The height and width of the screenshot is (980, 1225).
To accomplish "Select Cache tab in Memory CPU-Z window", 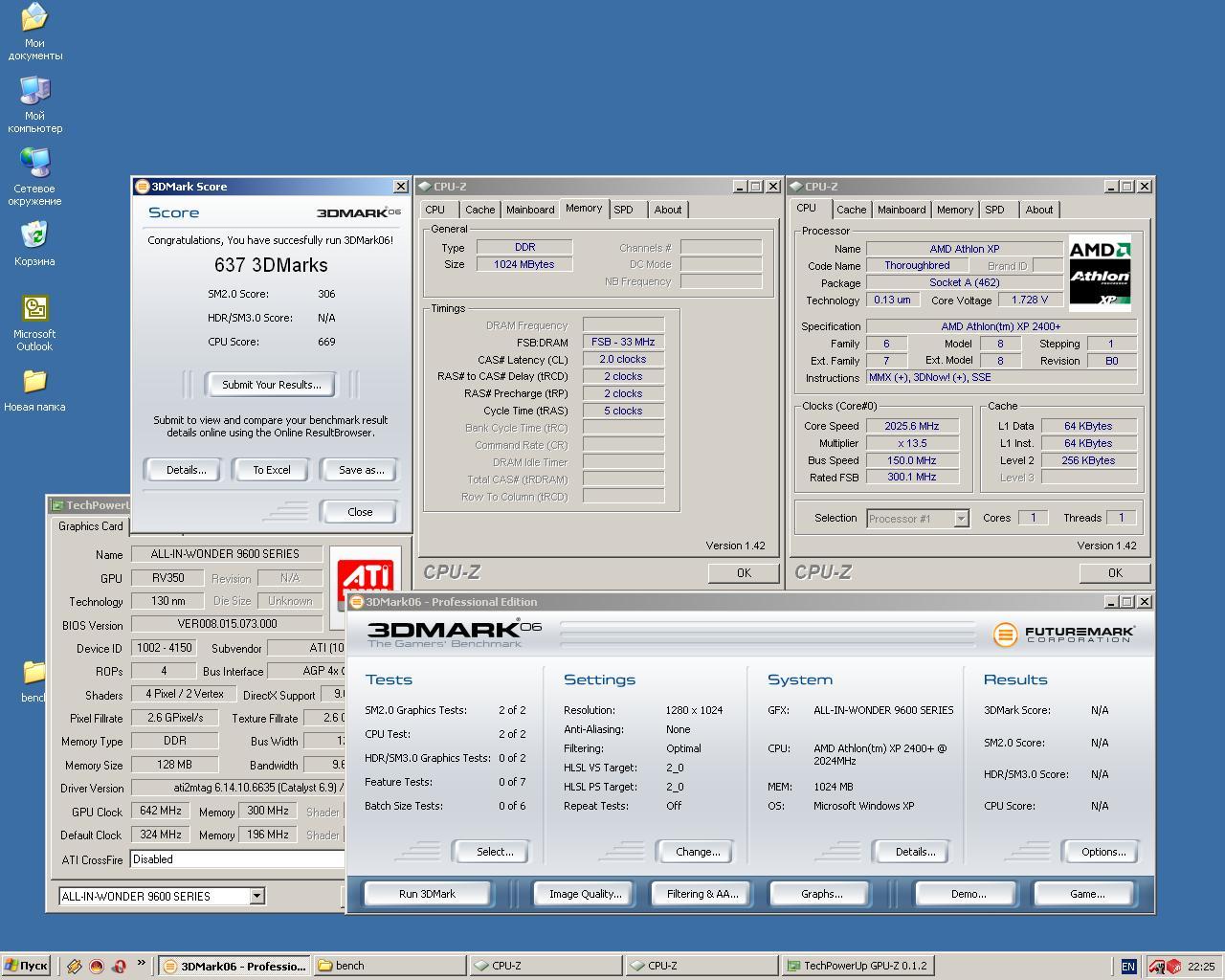I will (480, 210).
